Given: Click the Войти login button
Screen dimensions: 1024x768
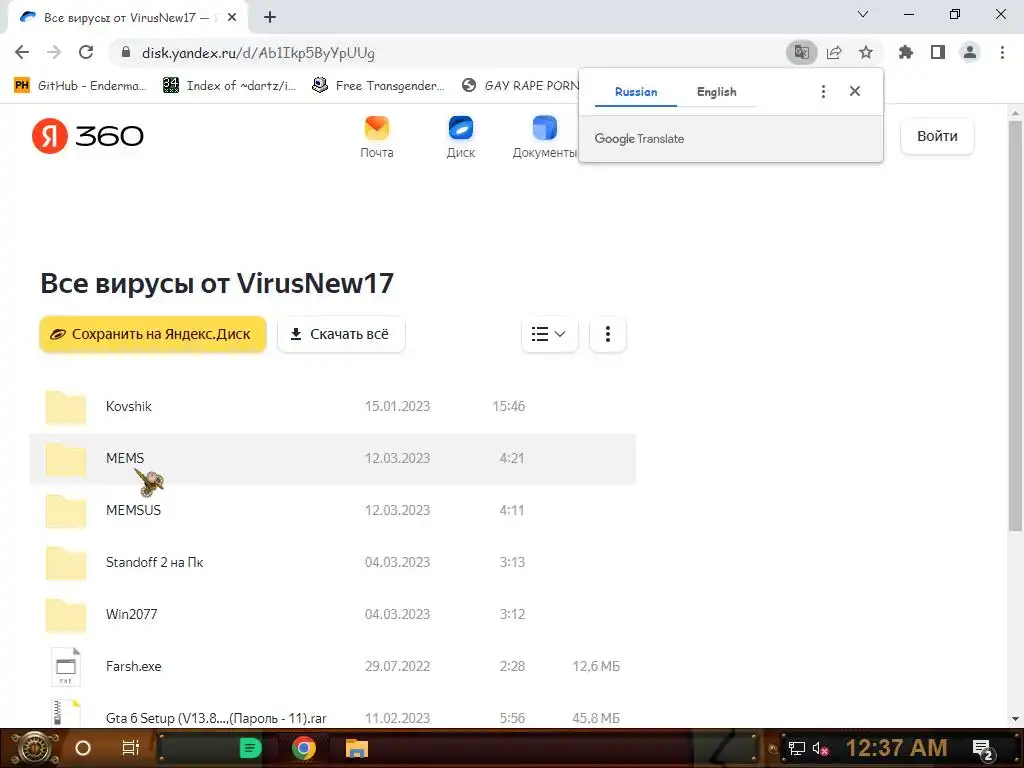Looking at the screenshot, I should tap(937, 136).
